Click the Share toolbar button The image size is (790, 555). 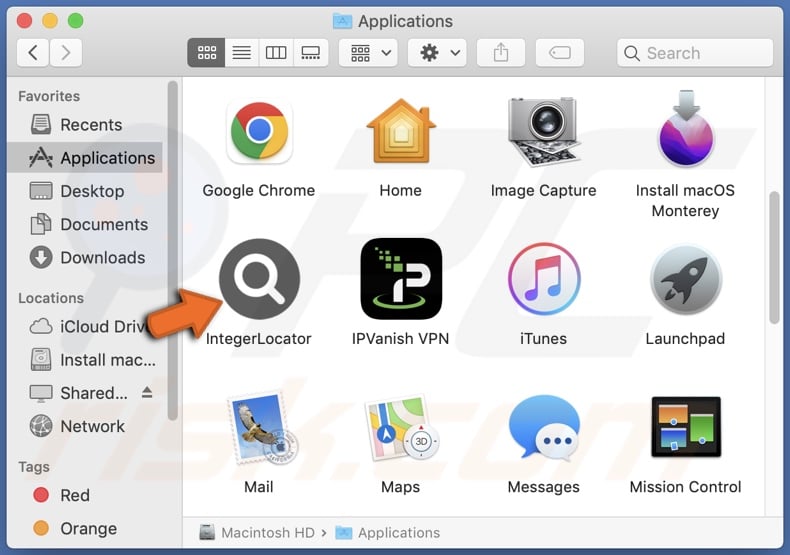point(501,52)
